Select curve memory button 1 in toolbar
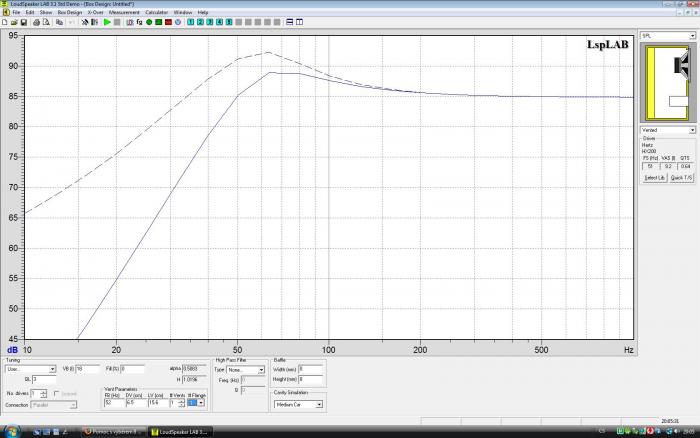700x438 pixels. click(190, 21)
